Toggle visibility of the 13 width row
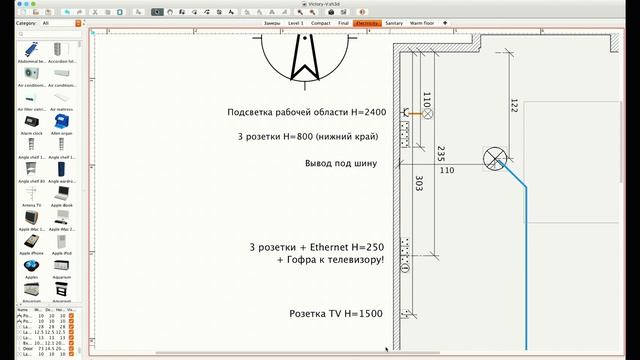640x360 pixels. 71,338
